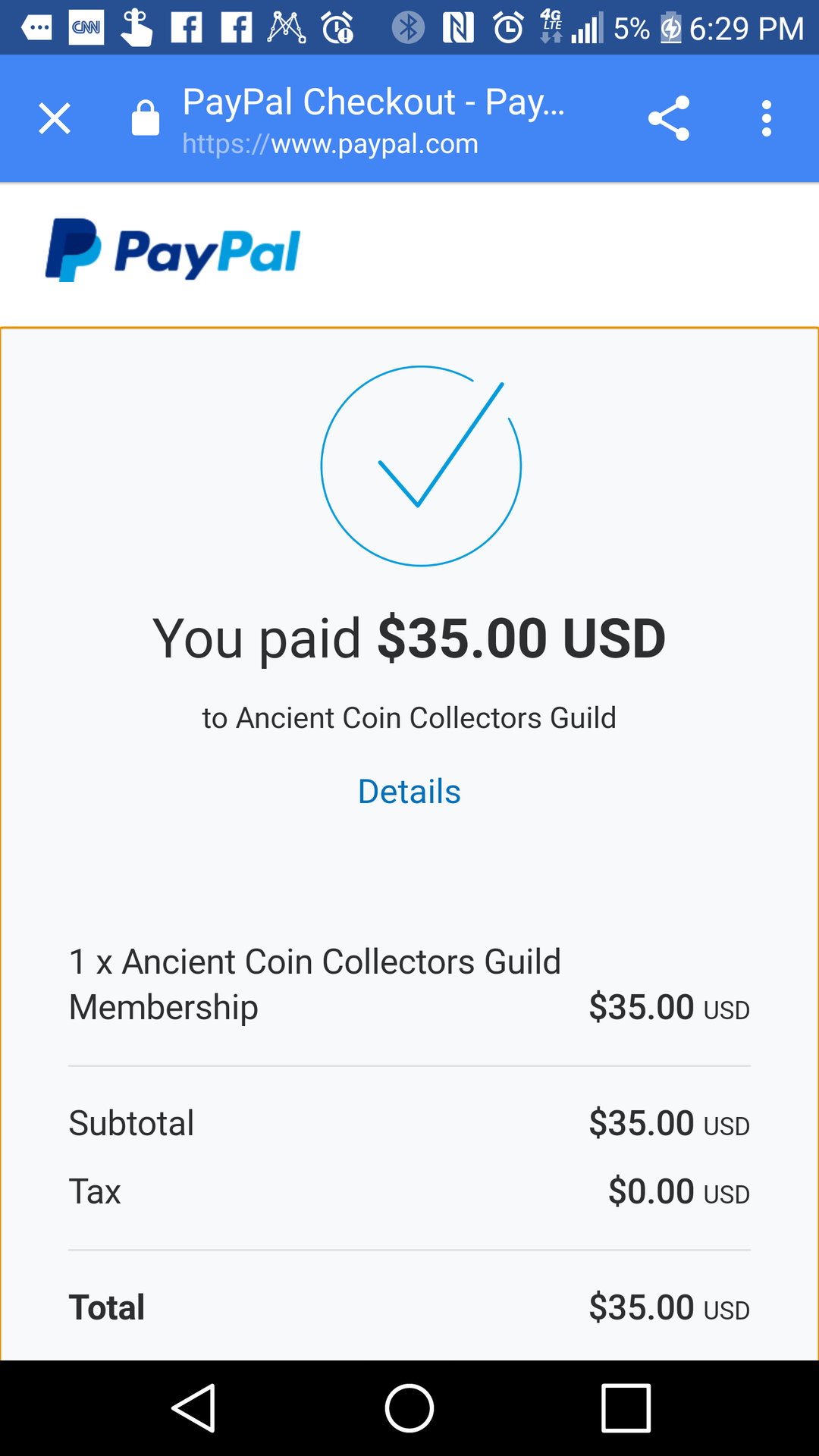
Task: Close the PayPal Checkout browser tab
Action: coord(55,119)
